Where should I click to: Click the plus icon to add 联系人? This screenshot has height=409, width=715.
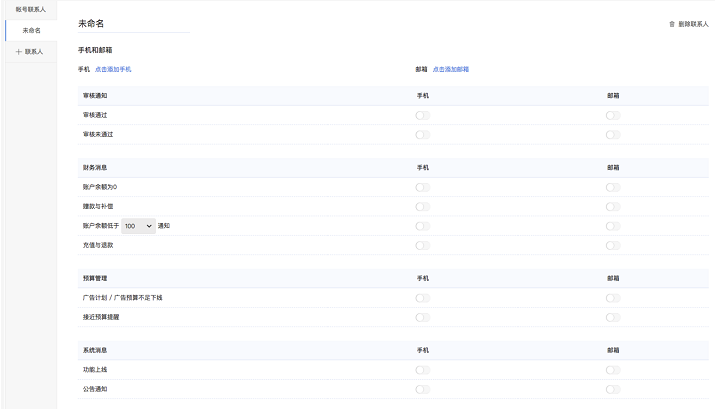19,51
